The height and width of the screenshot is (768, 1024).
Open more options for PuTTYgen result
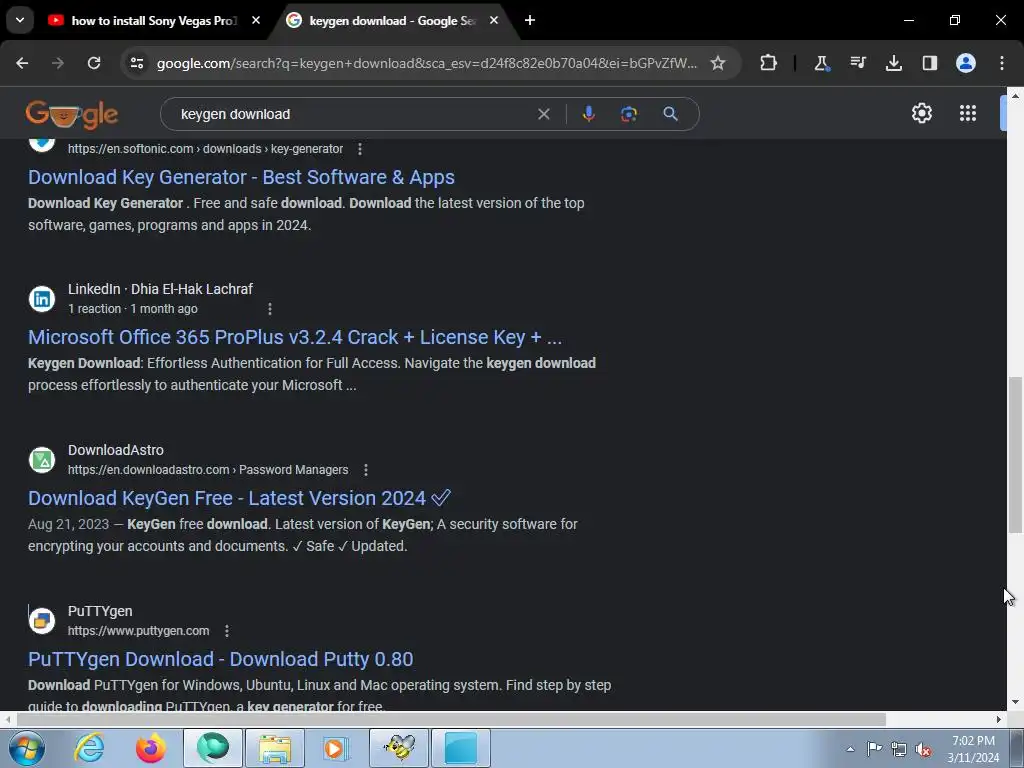(x=227, y=631)
